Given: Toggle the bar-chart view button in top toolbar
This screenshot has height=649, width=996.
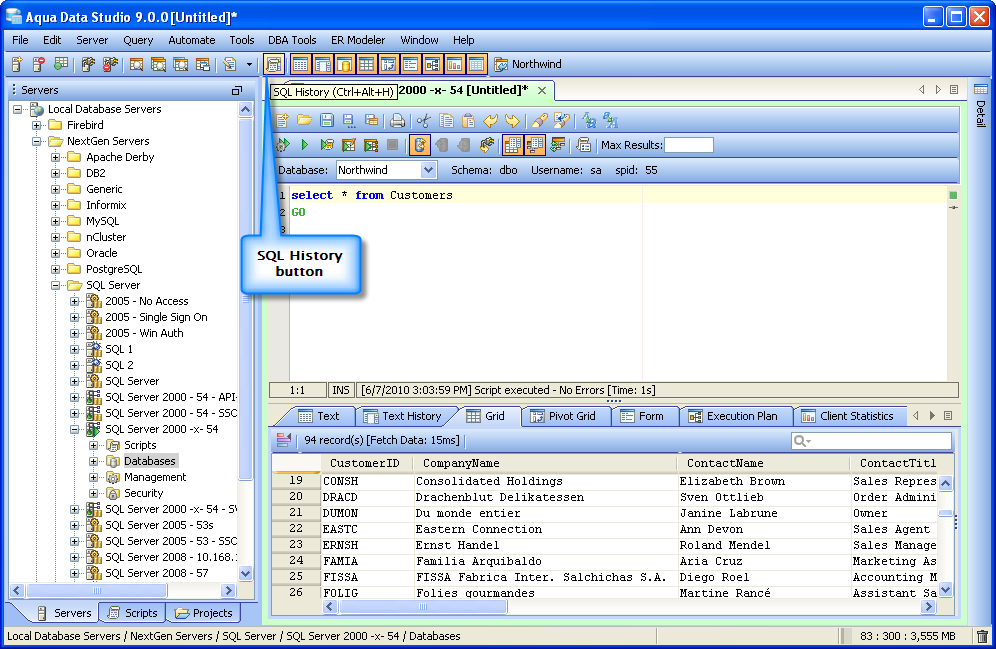Looking at the screenshot, I should click(x=454, y=64).
